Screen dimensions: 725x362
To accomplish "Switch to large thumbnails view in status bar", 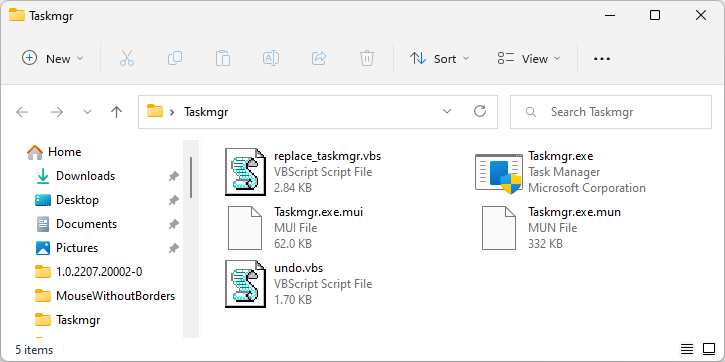I will 709,349.
